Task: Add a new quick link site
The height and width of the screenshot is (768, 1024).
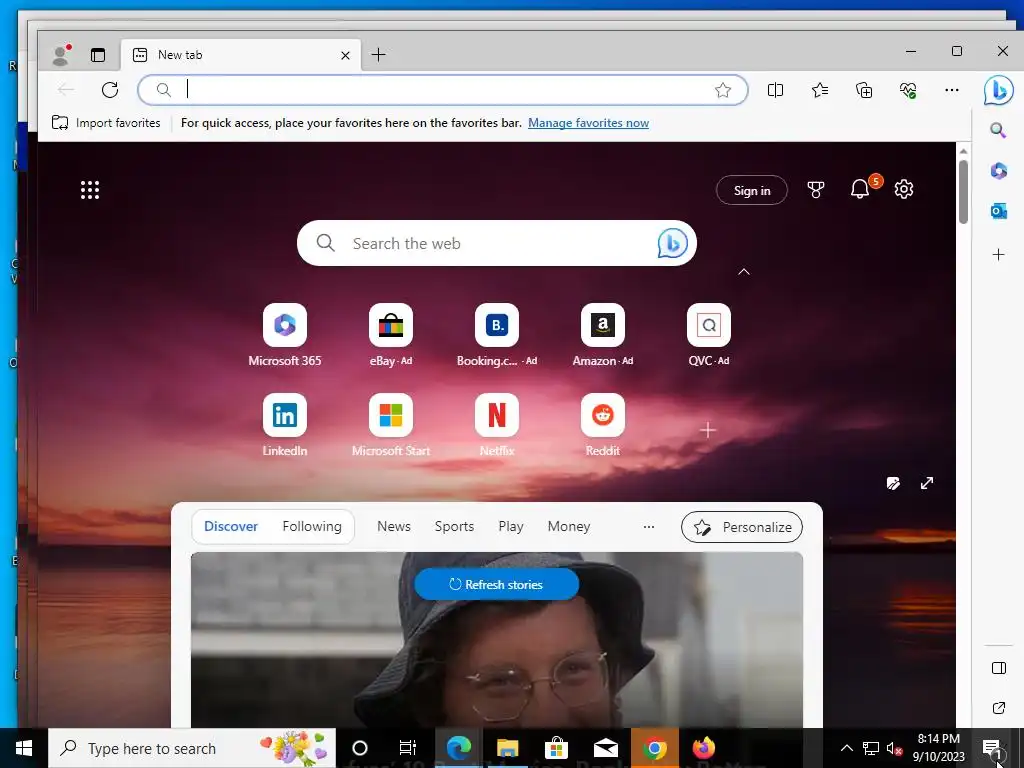Action: click(x=708, y=430)
